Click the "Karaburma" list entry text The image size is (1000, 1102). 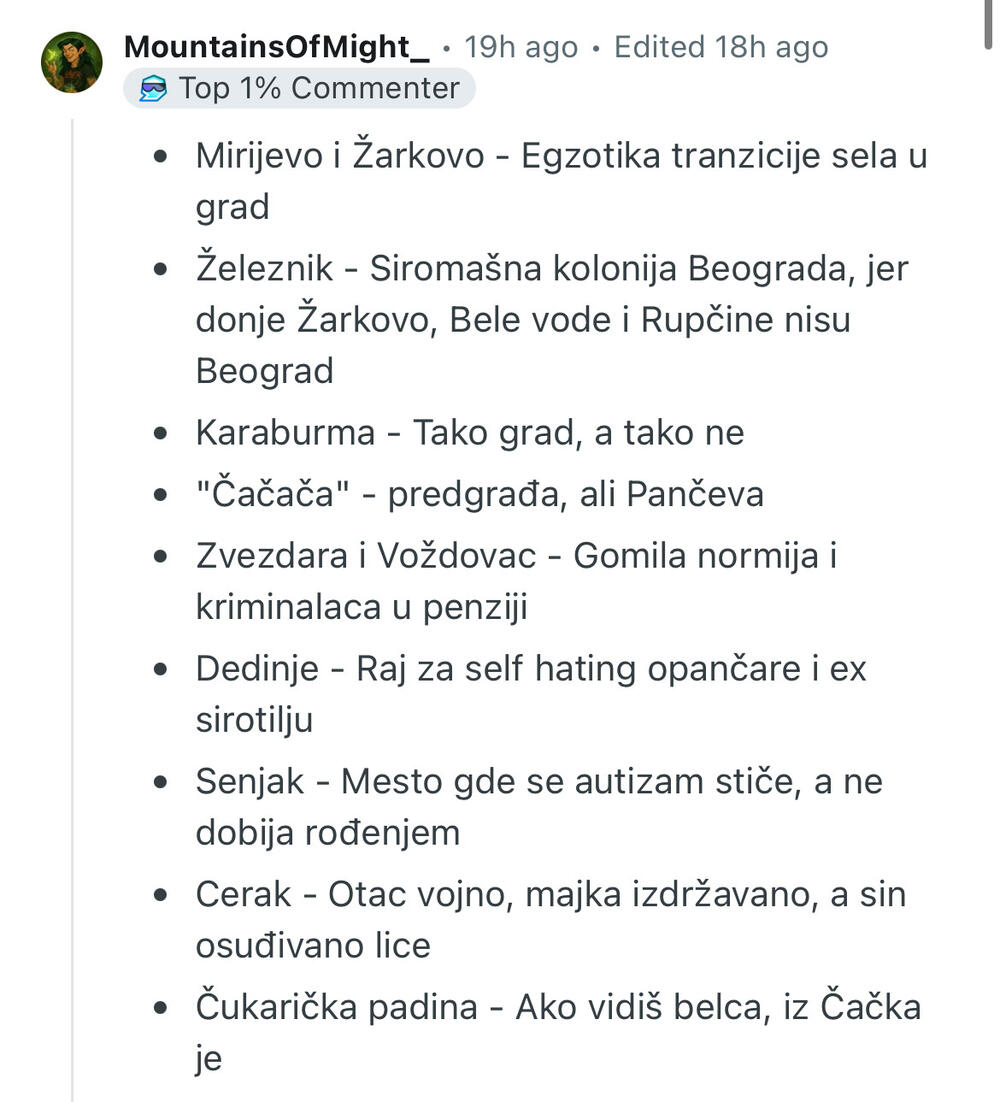pyautogui.click(x=285, y=433)
